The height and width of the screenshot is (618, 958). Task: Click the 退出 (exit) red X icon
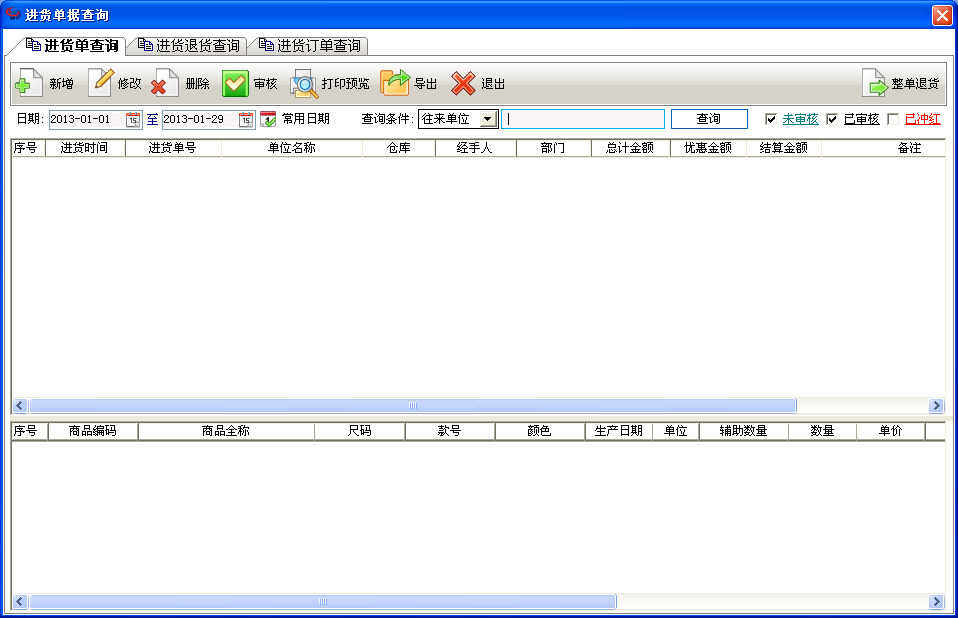point(463,83)
